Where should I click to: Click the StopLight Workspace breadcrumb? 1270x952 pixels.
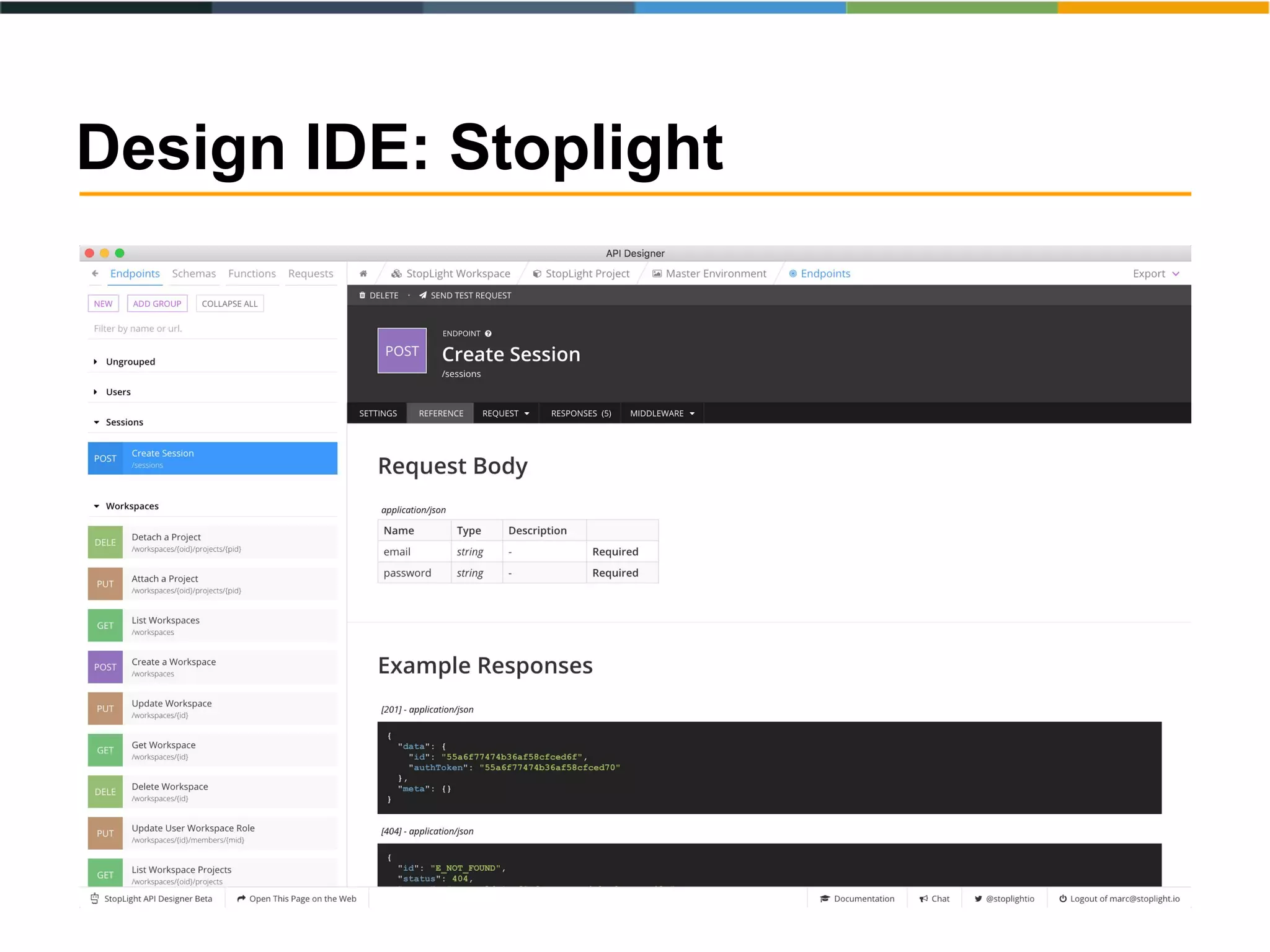pos(451,273)
